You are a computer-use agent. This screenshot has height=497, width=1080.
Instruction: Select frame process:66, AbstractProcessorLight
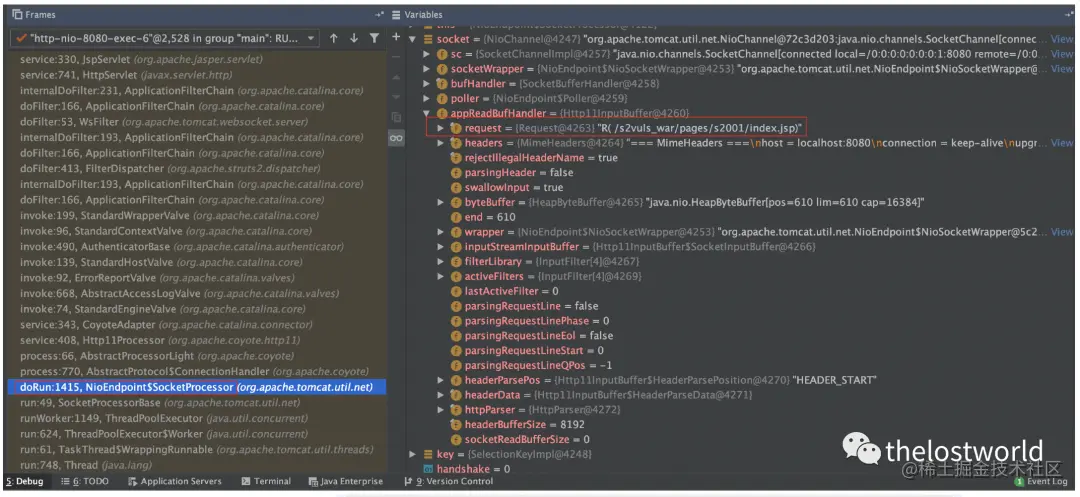point(196,356)
